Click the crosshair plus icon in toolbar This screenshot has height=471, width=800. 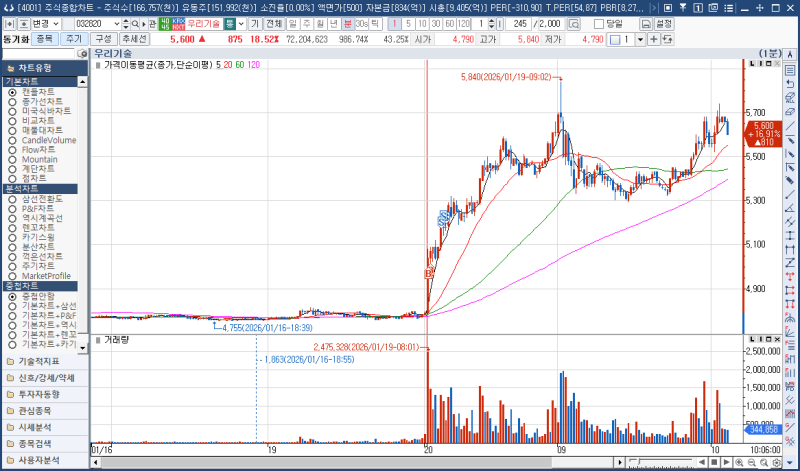click(x=653, y=39)
